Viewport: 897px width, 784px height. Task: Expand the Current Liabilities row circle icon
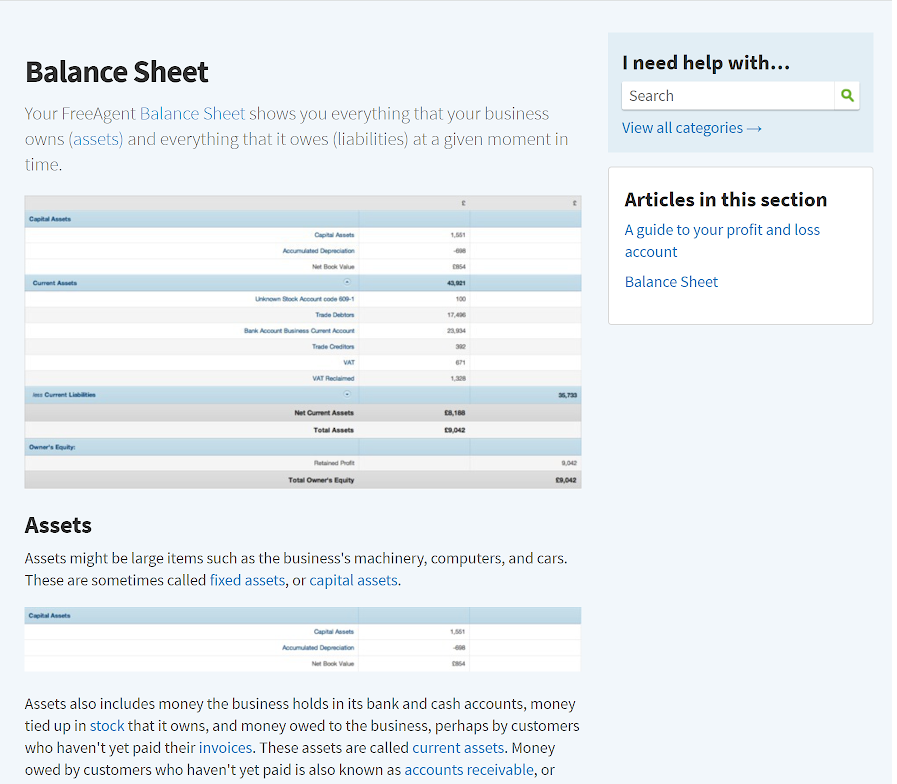(347, 395)
